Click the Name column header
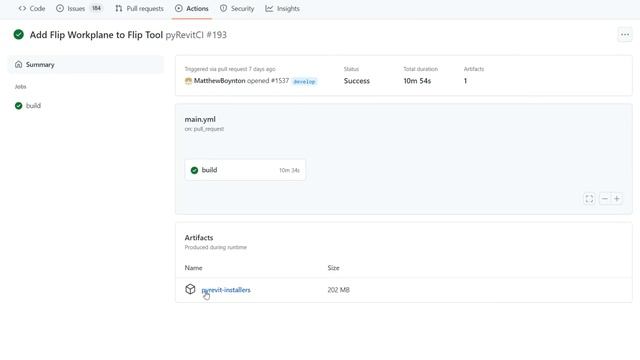Viewport: 640px width, 360px height. click(x=193, y=268)
